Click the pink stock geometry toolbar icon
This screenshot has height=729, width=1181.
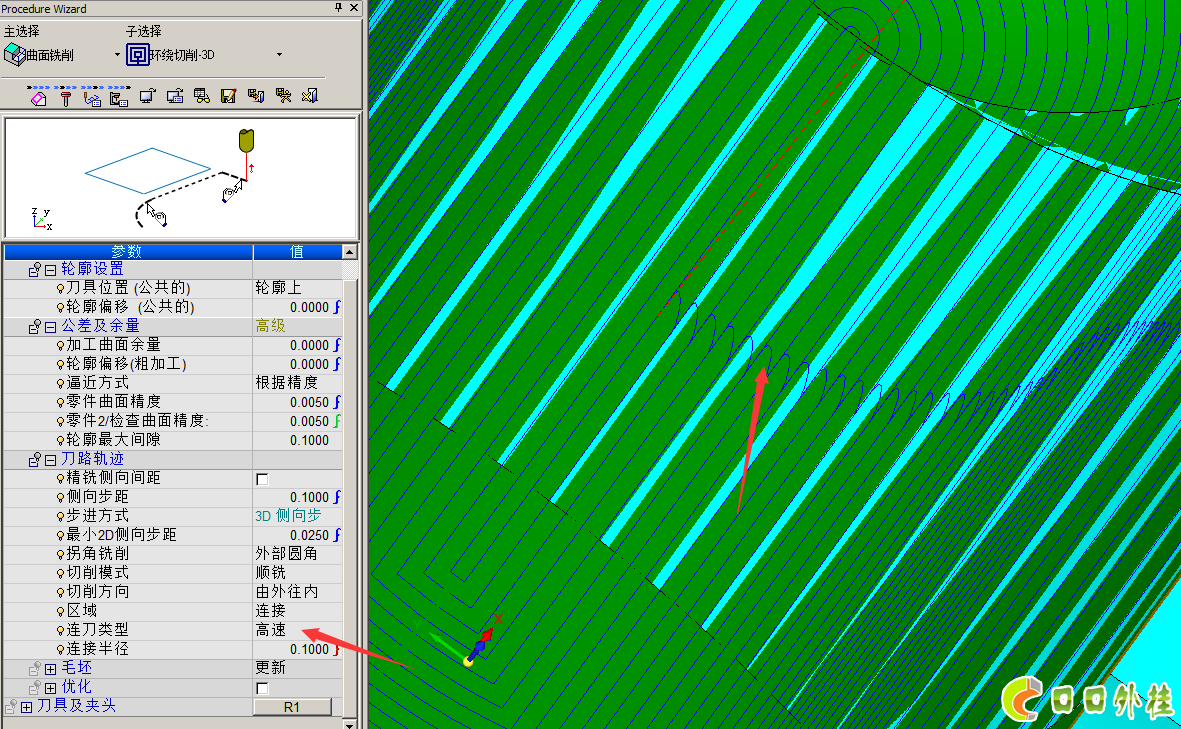click(38, 97)
